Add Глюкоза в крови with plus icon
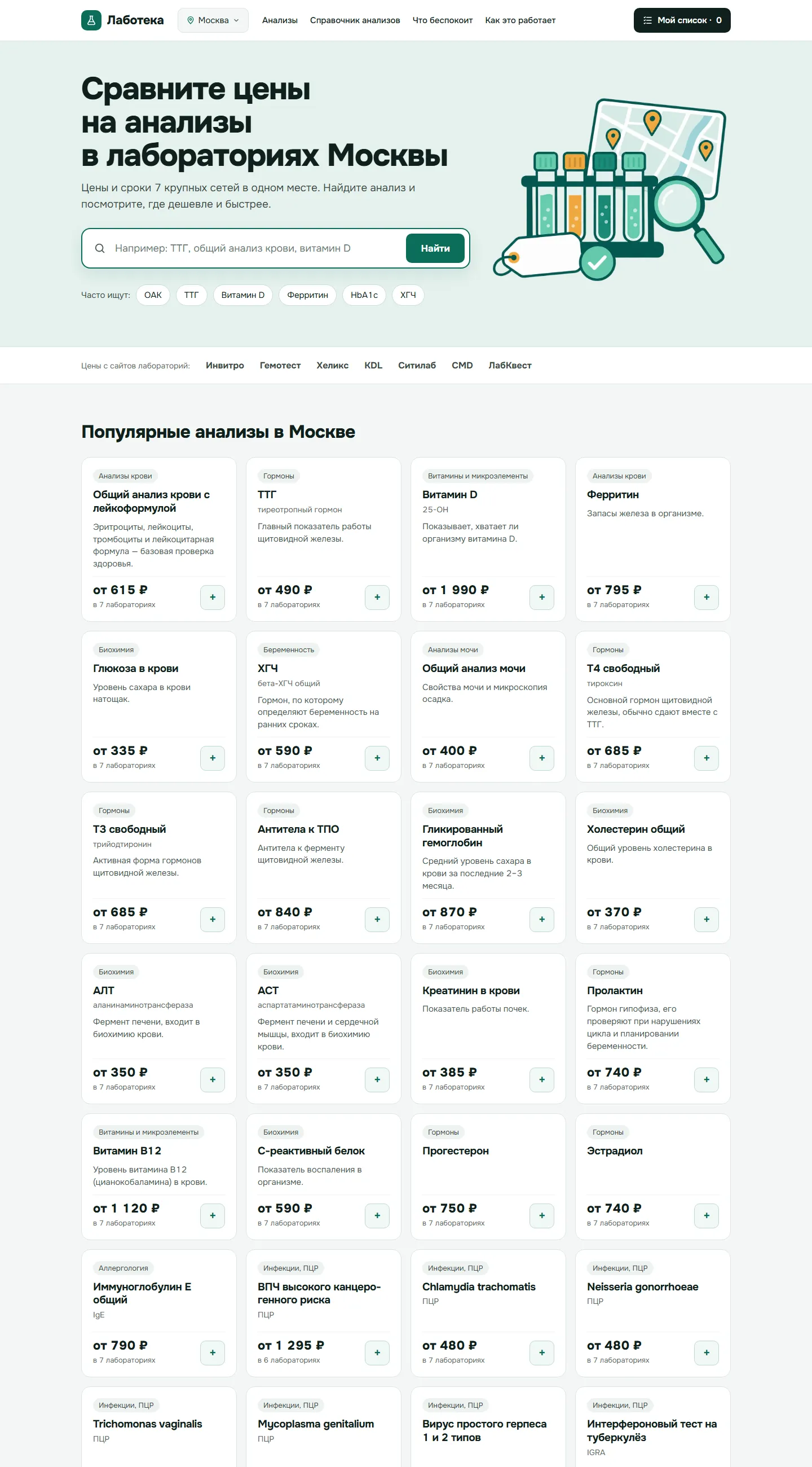 pos(213,758)
